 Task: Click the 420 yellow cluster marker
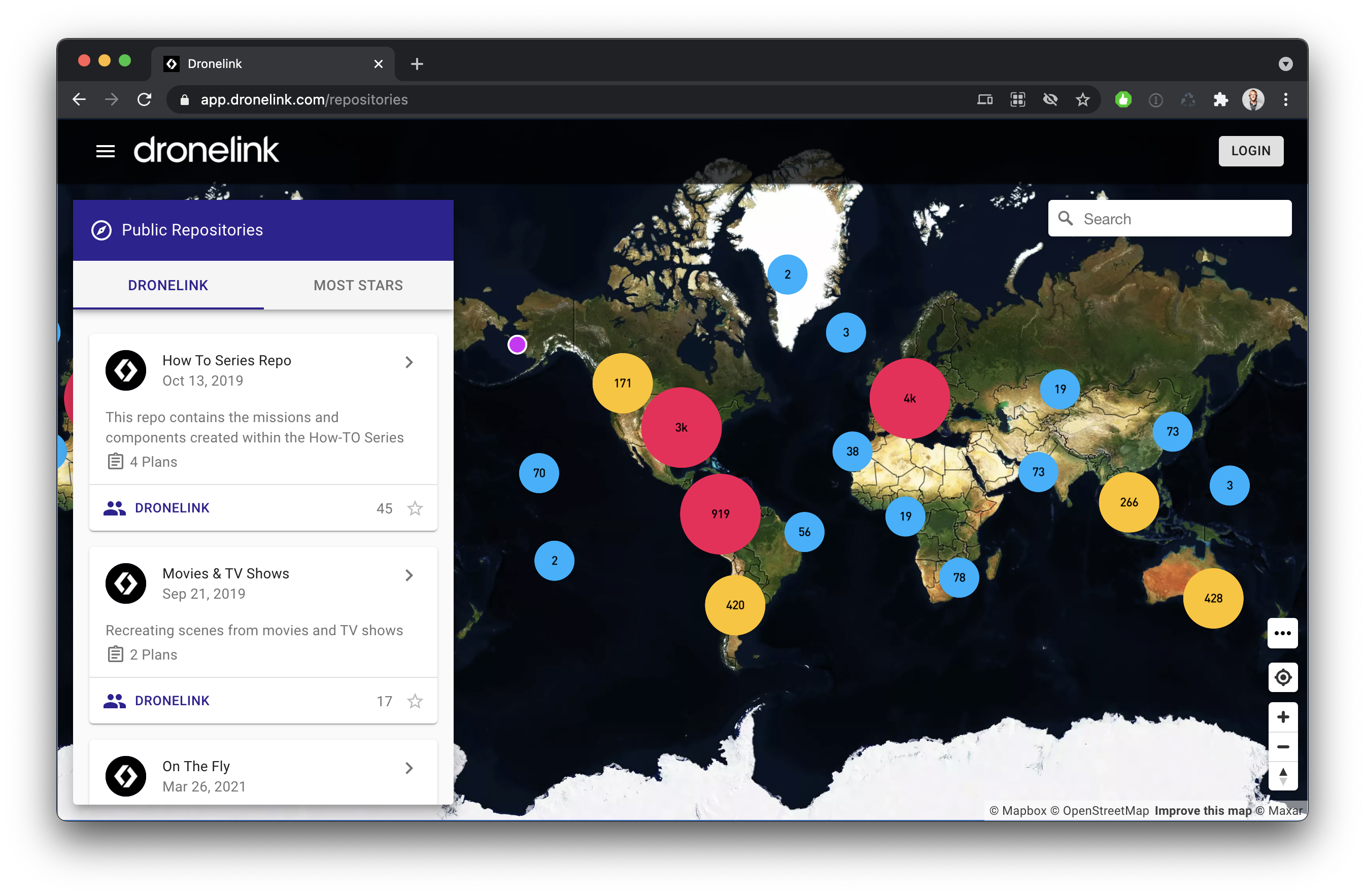(x=735, y=605)
